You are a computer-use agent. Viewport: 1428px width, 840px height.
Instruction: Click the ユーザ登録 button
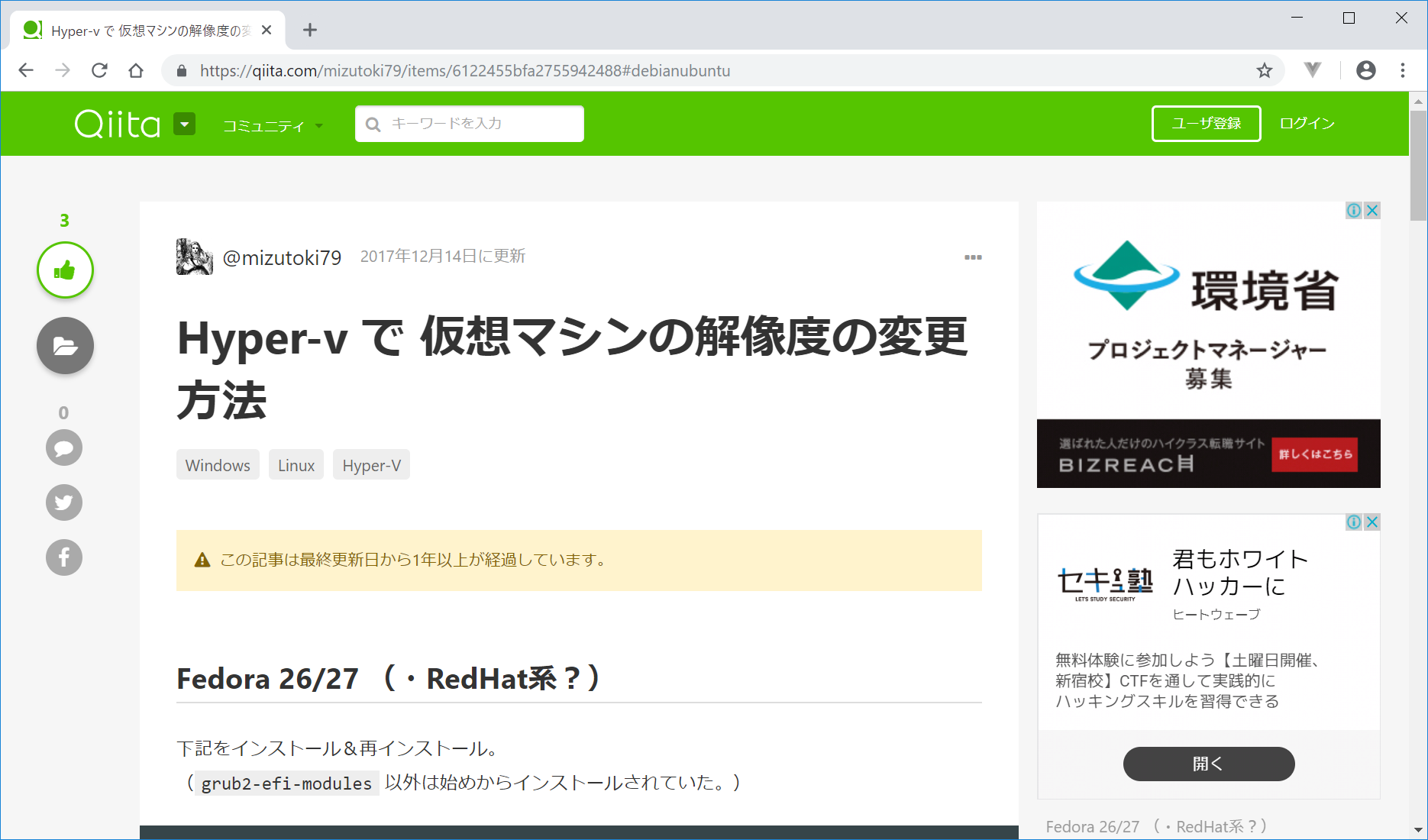point(1206,124)
